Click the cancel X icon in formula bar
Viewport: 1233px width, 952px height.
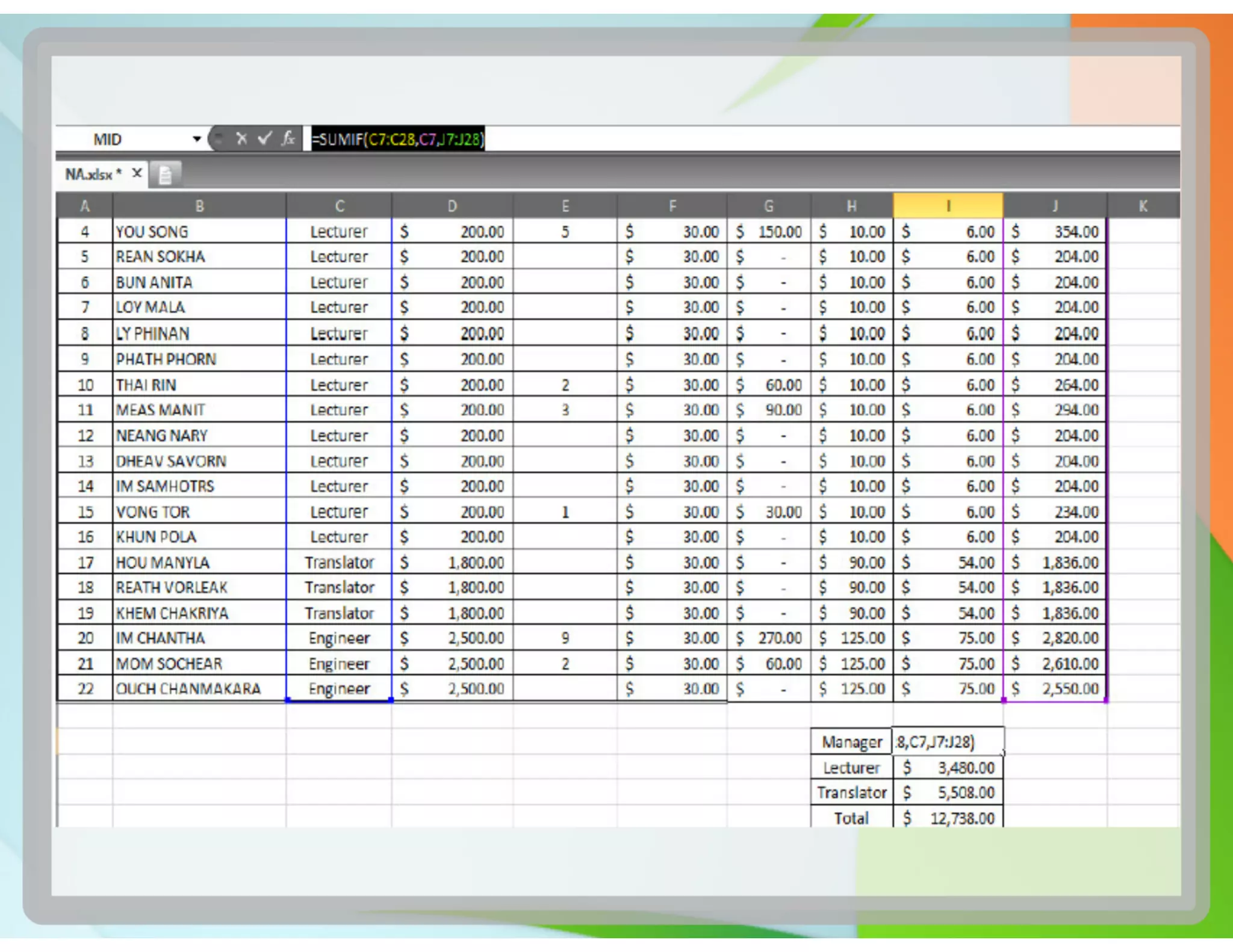241,139
